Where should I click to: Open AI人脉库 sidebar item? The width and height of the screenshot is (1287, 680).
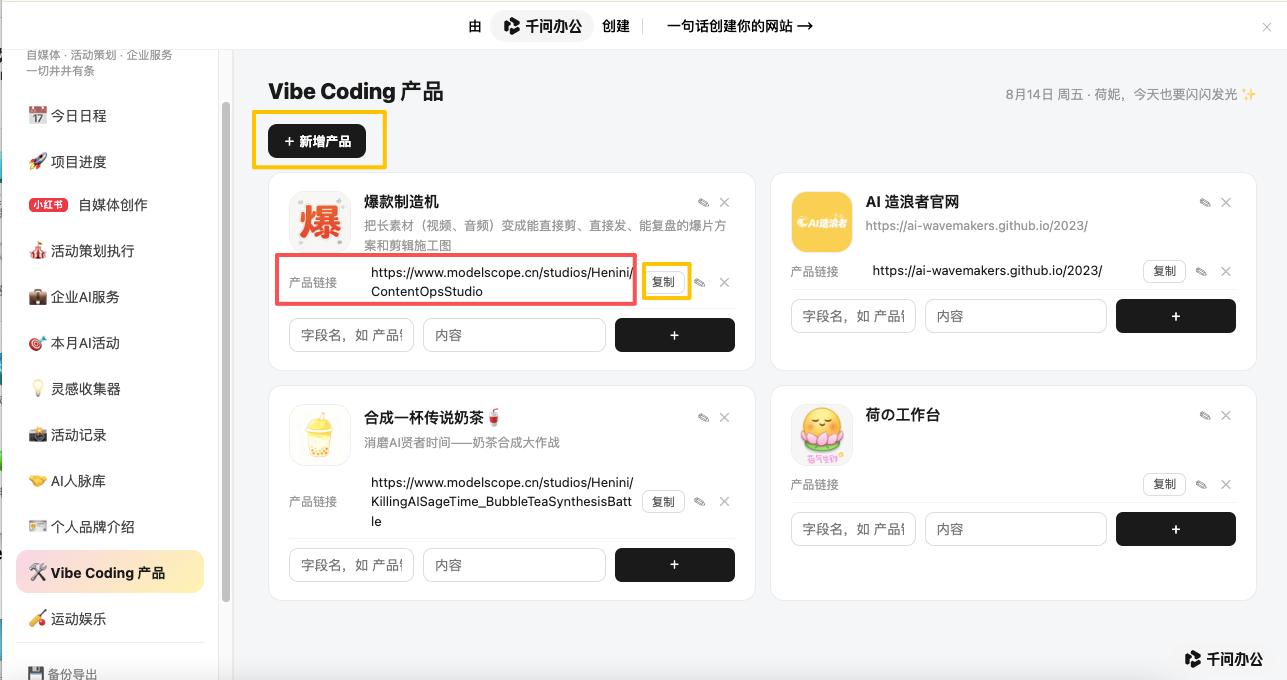(110, 481)
